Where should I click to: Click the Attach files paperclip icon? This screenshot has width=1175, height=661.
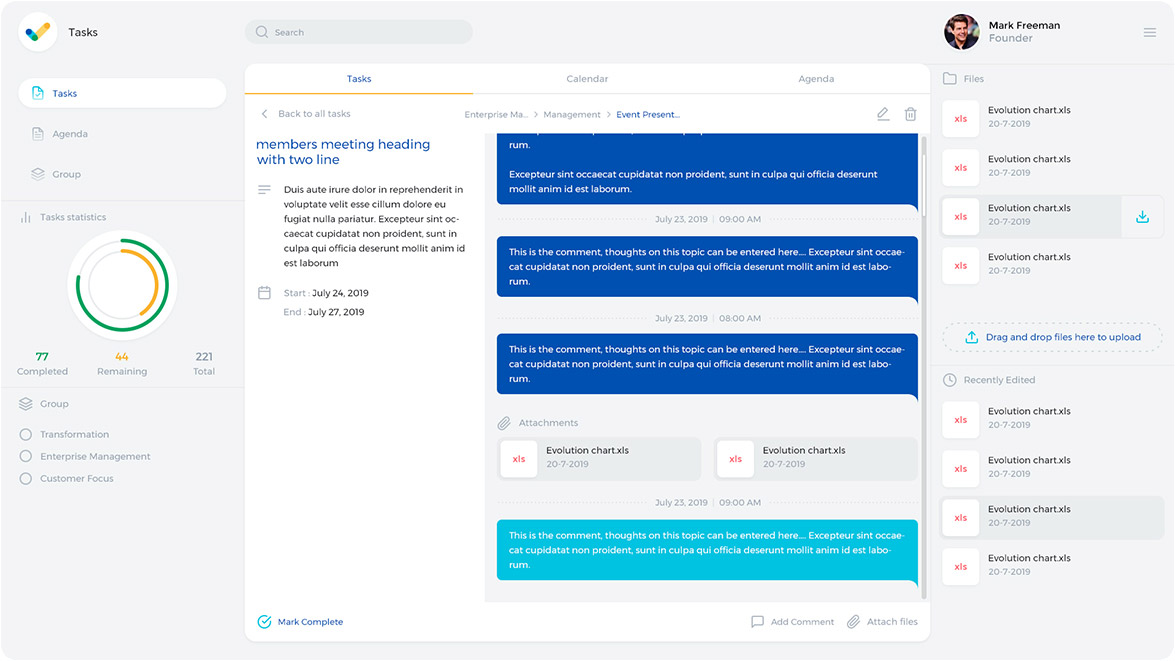pos(852,621)
